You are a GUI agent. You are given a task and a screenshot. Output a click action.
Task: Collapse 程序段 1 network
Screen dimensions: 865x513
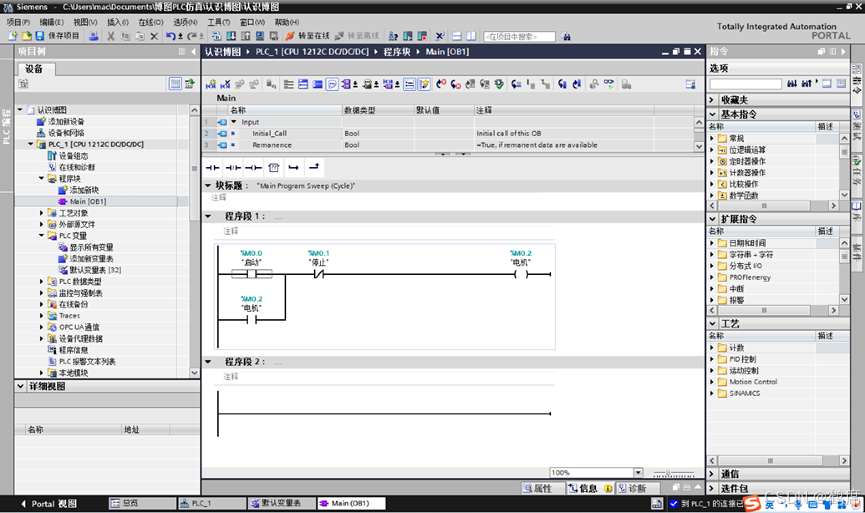point(209,216)
